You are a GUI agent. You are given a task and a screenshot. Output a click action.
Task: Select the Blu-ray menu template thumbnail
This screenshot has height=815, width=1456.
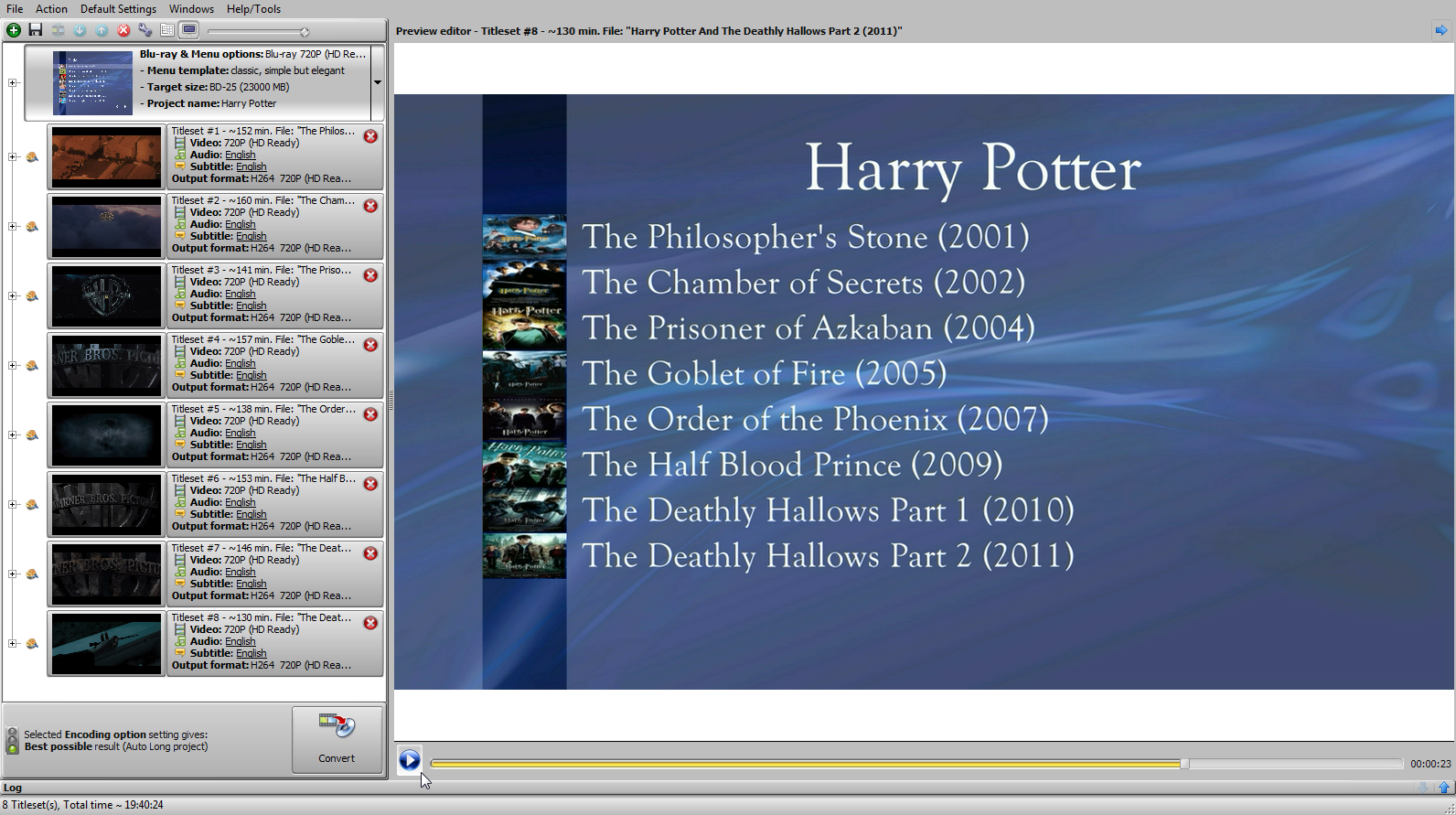(x=92, y=83)
